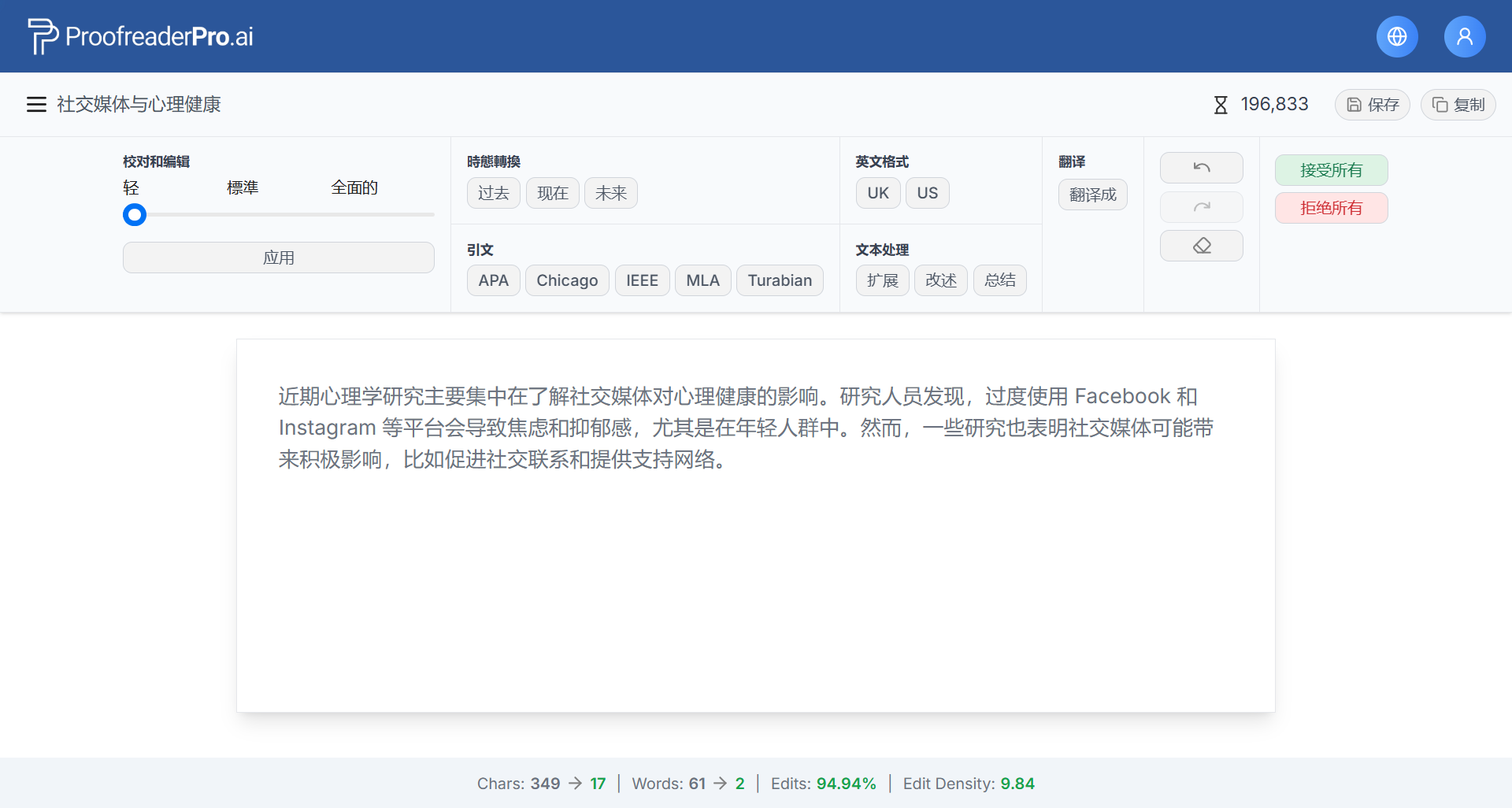Select US English format
The image size is (1512, 808).
click(x=927, y=193)
